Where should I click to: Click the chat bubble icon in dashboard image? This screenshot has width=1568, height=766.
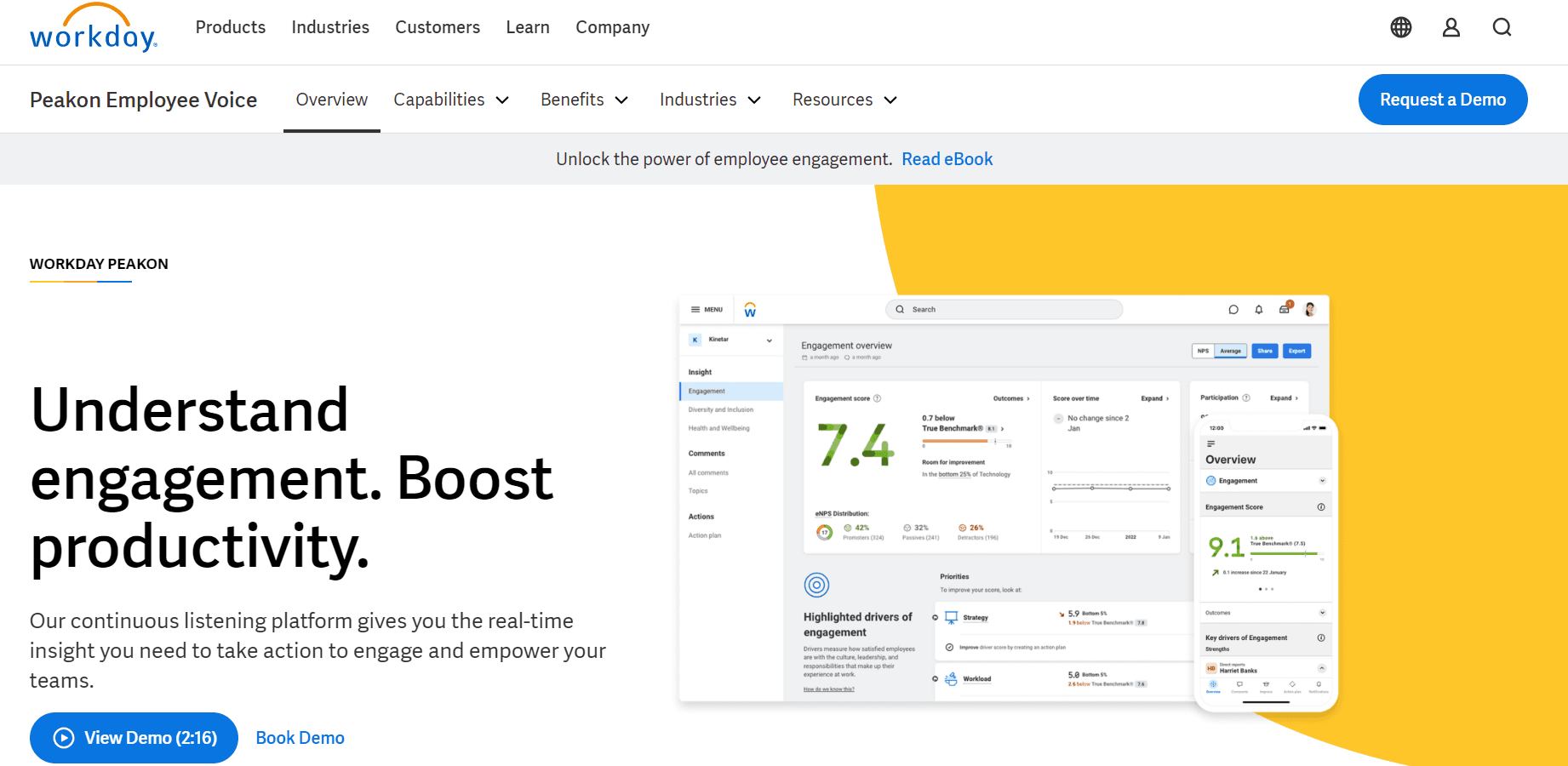coord(1233,310)
